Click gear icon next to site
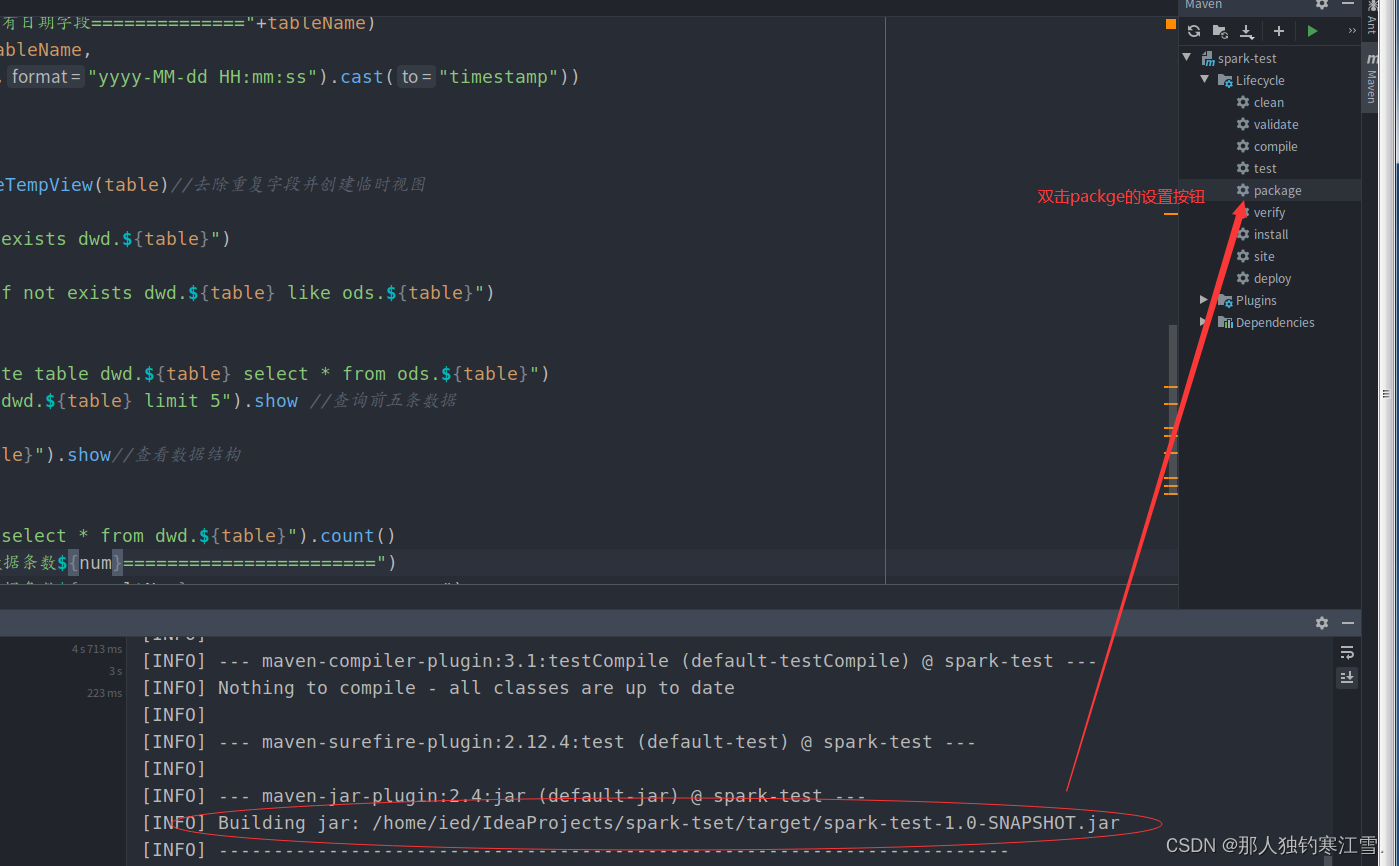The width and height of the screenshot is (1399, 866). pos(1243,256)
